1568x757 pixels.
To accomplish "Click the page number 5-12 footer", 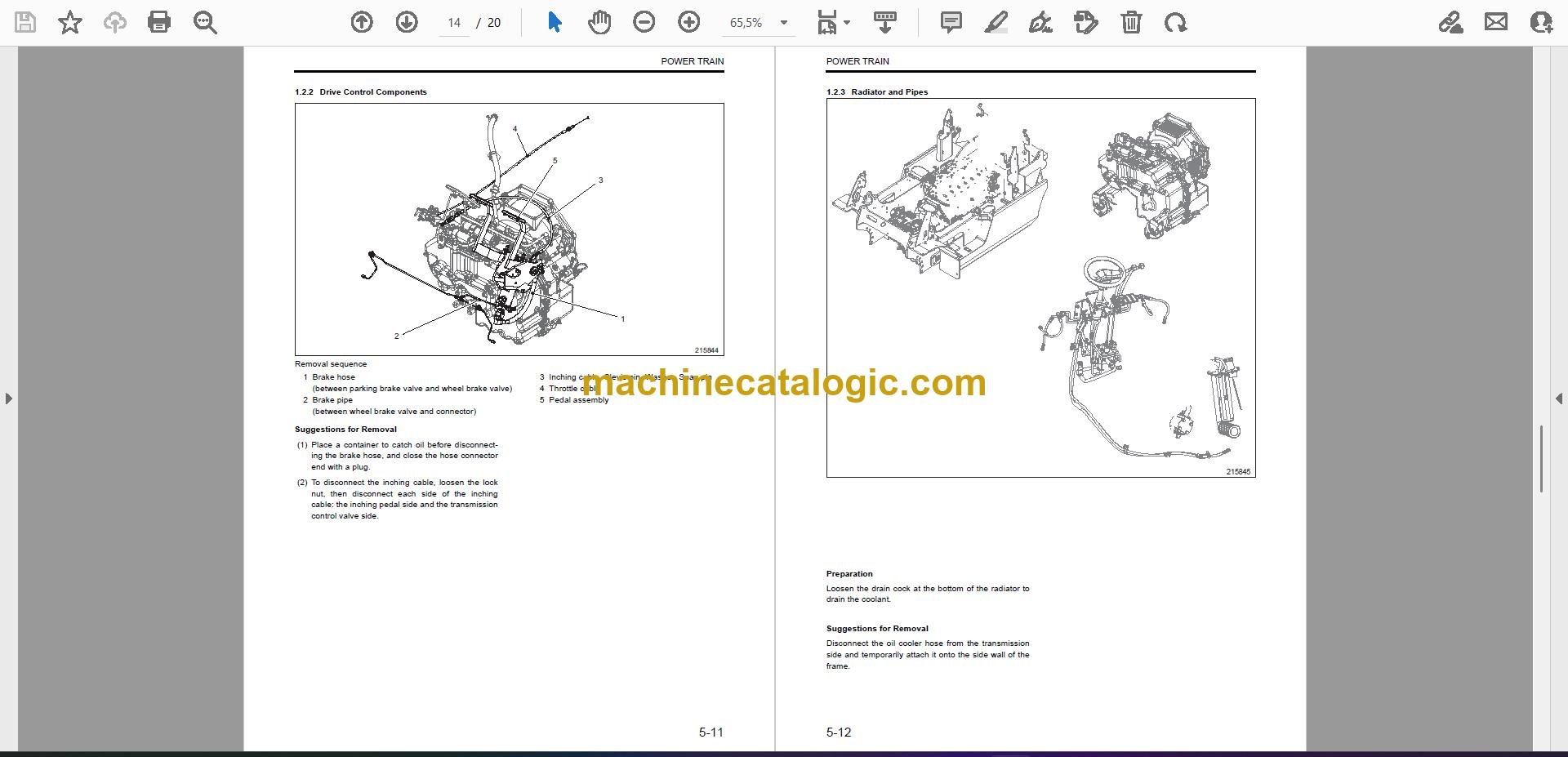I will pyautogui.click(x=839, y=733).
